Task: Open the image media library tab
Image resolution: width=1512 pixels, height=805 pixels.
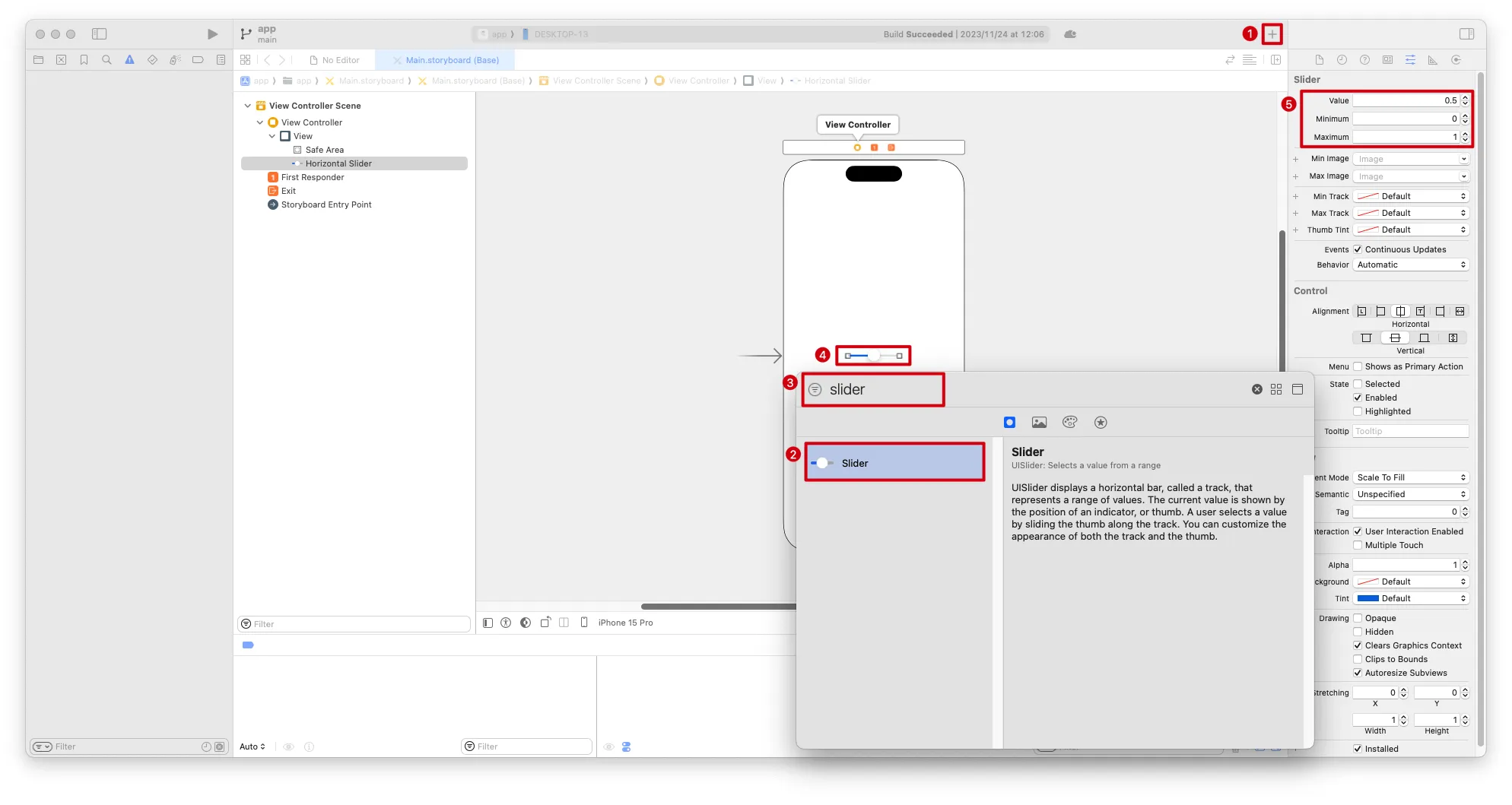Action: (x=1039, y=423)
